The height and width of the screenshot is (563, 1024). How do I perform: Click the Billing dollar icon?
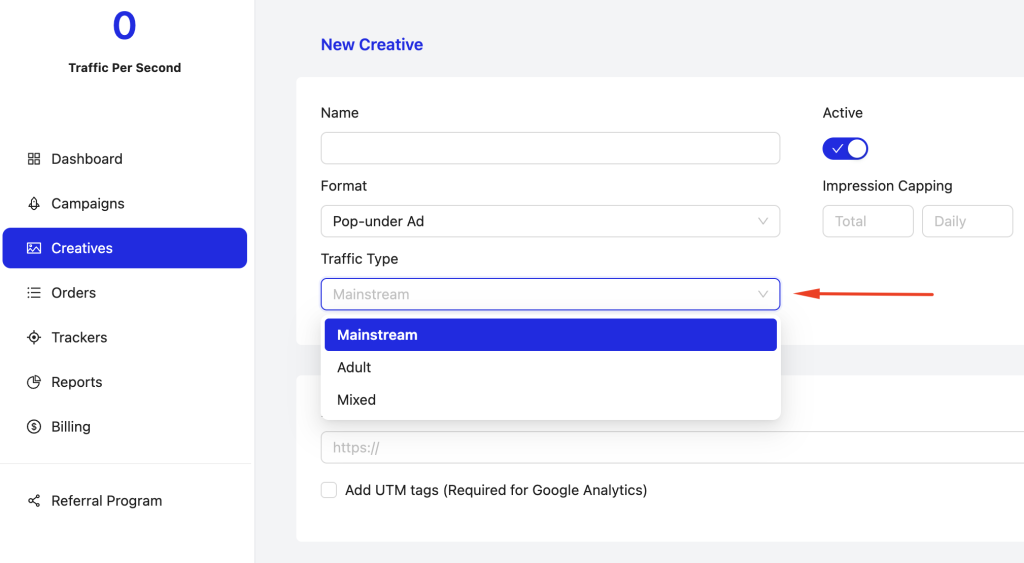[x=34, y=427]
